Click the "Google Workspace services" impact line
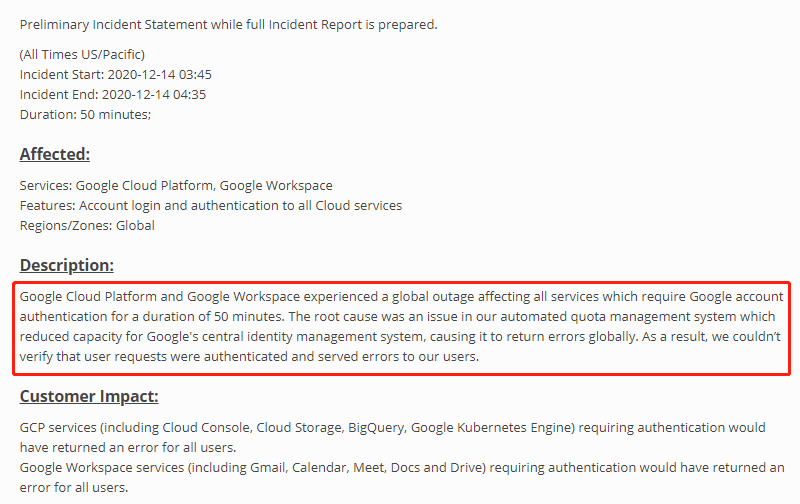This screenshot has width=800, height=504. [x=400, y=467]
